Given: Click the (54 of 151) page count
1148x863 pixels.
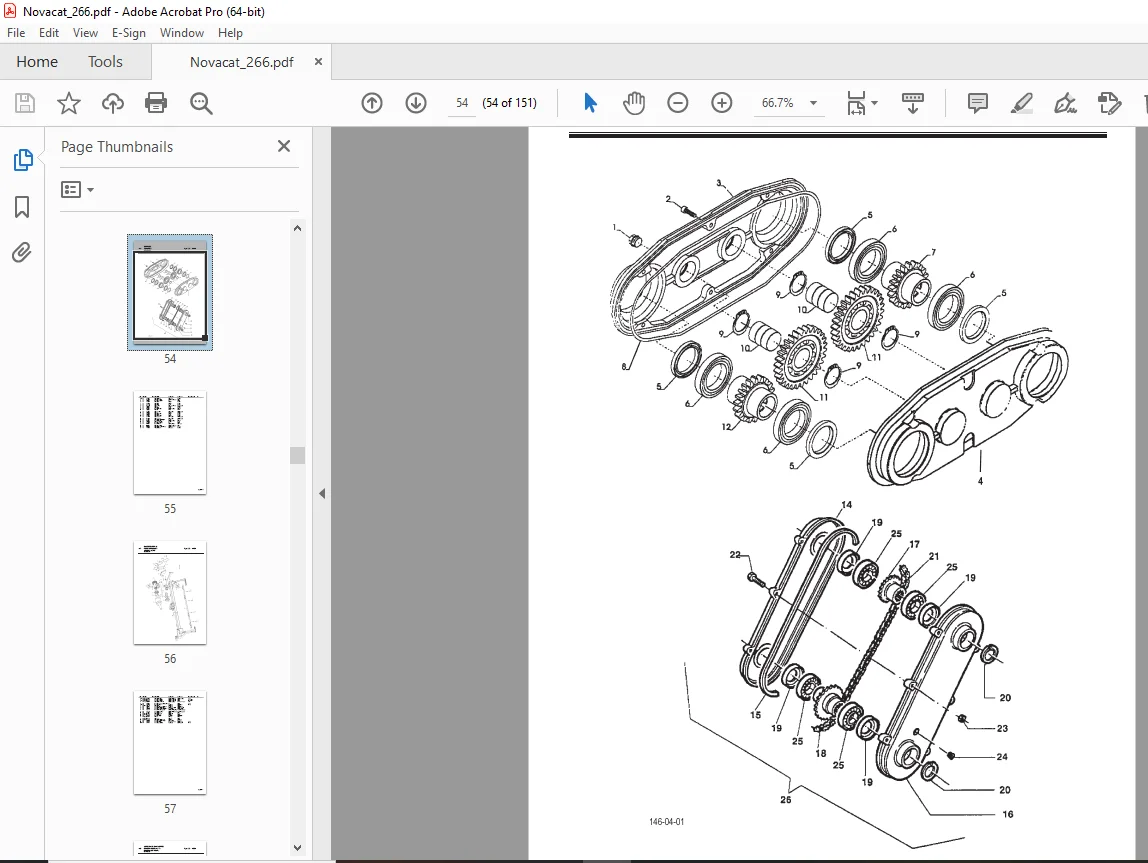Looking at the screenshot, I should click(510, 103).
